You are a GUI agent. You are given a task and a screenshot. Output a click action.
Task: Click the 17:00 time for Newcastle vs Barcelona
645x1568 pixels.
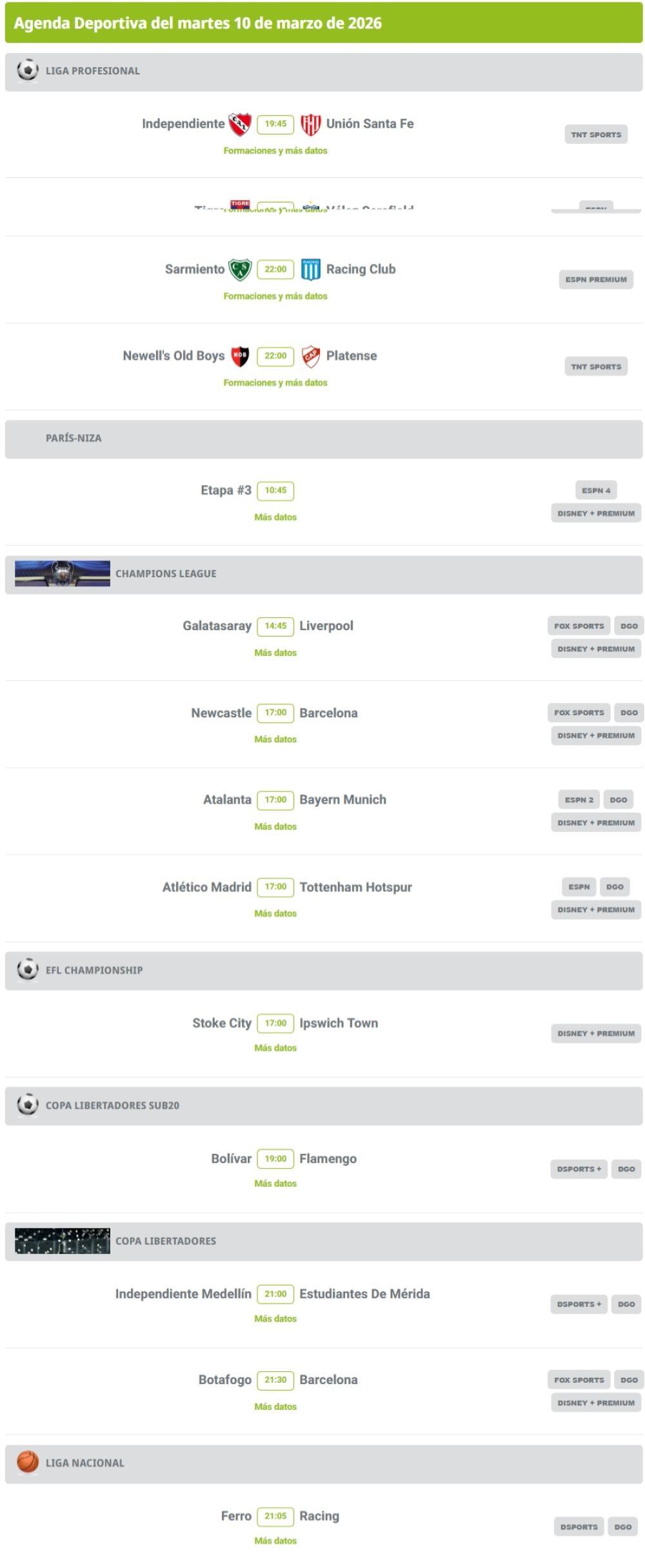point(275,713)
